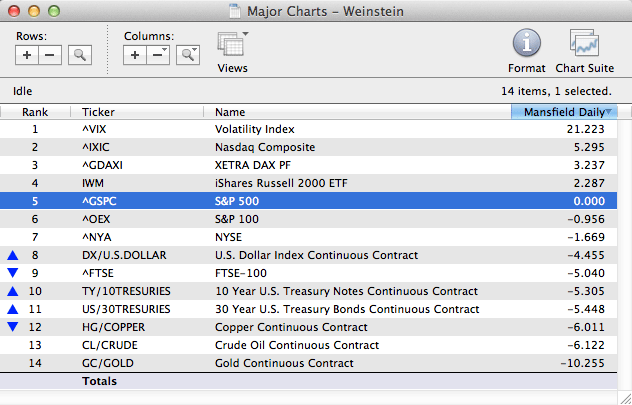Sort by Mansfield Daily column
The width and height of the screenshot is (632, 405).
click(x=563, y=112)
